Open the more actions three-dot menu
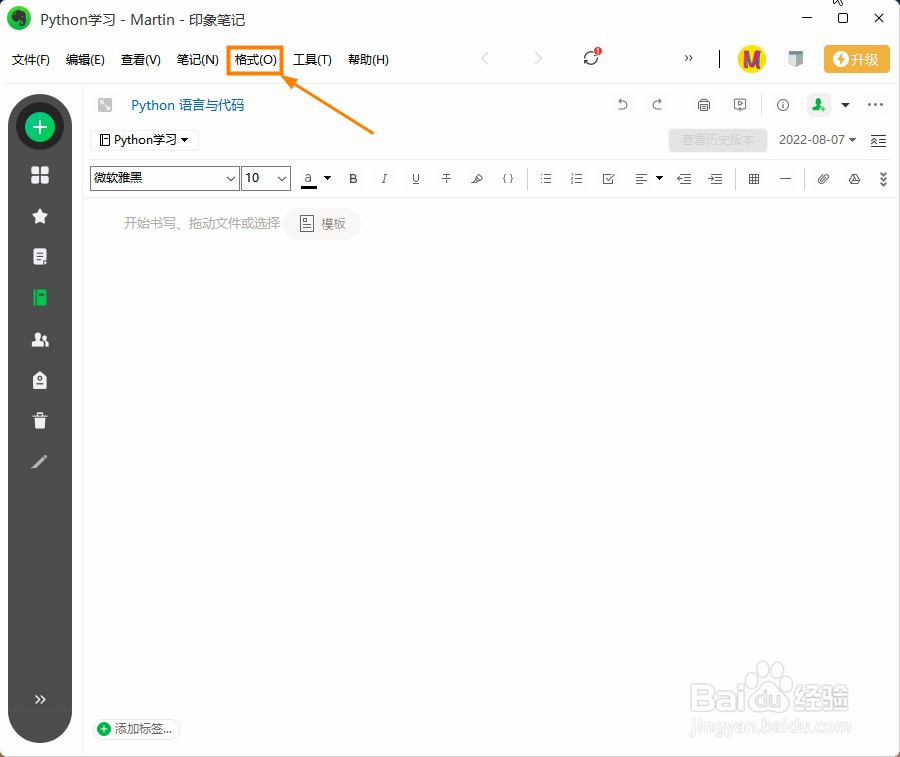 [875, 104]
